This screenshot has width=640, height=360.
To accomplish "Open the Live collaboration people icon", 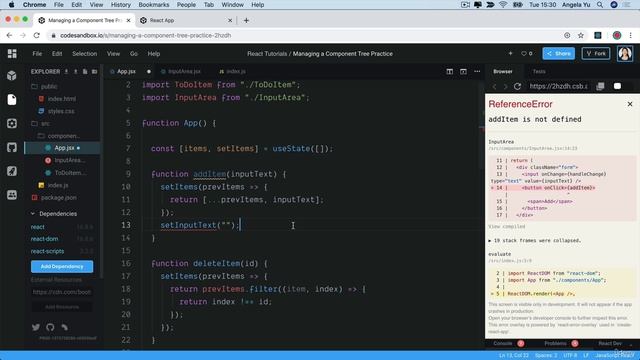I will pyautogui.click(x=12, y=195).
